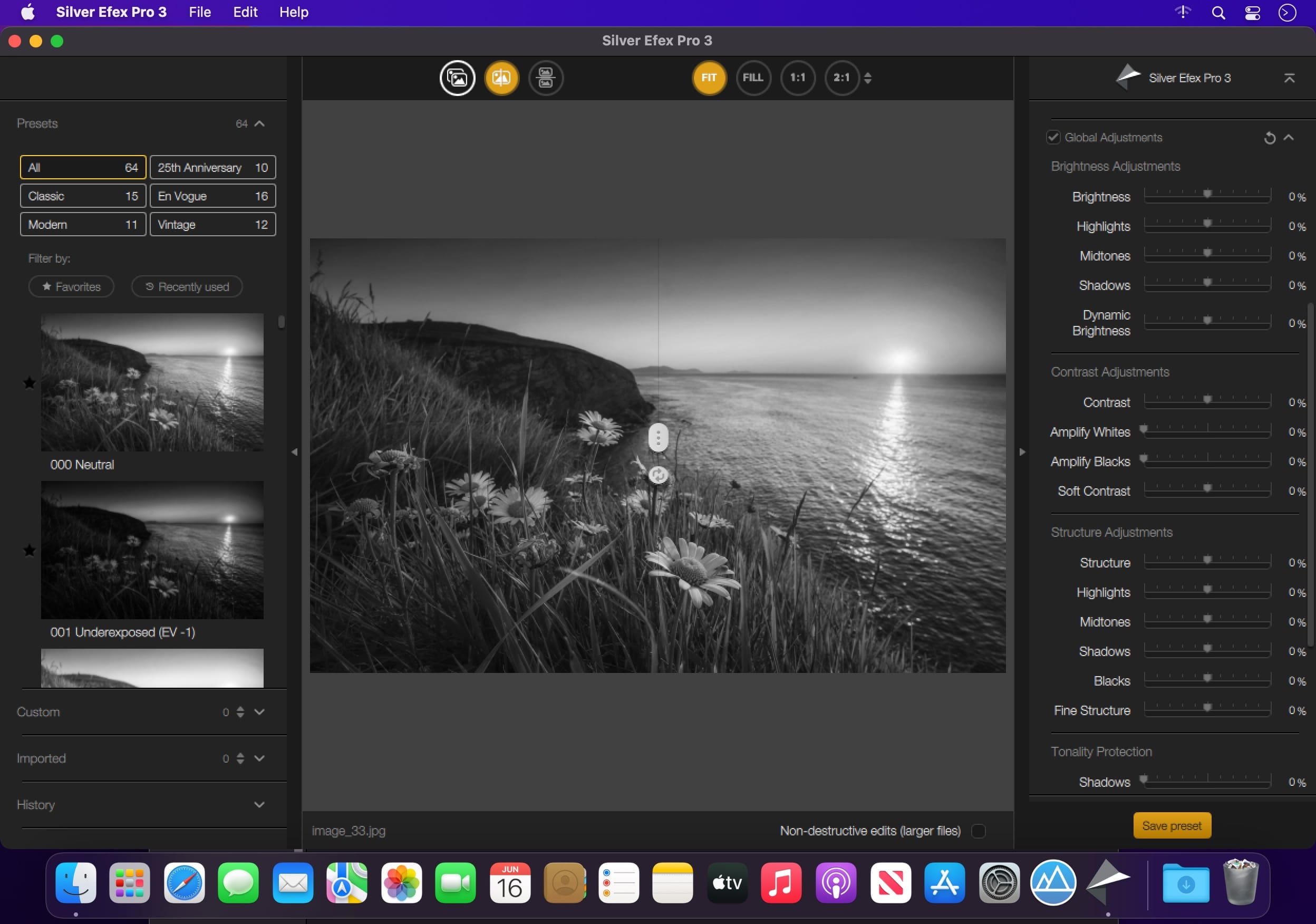The image size is (1316, 924).
Task: Select the split preview view icon
Action: point(501,78)
